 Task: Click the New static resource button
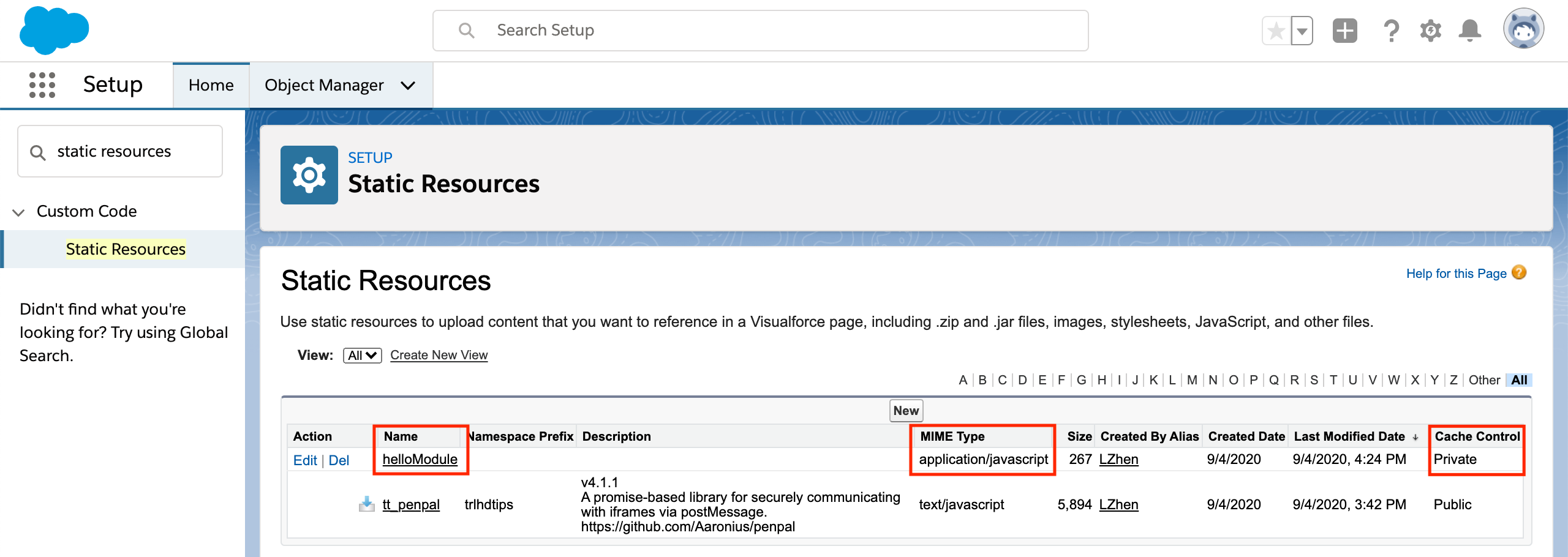pos(906,411)
